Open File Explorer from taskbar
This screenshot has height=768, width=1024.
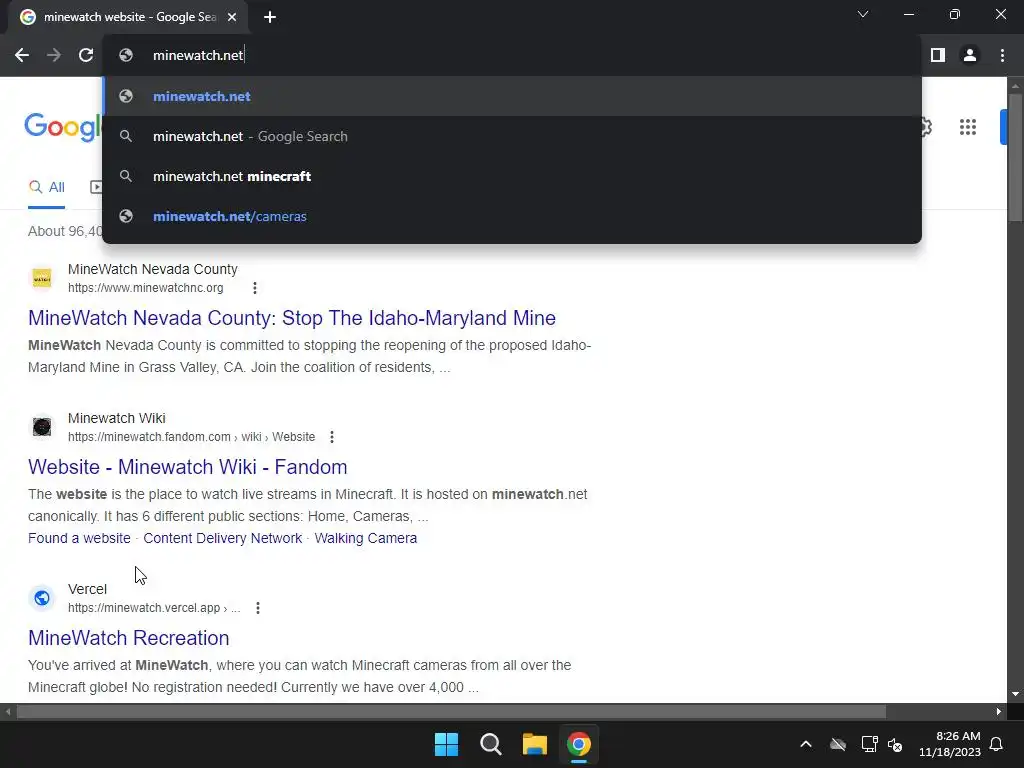pyautogui.click(x=534, y=744)
